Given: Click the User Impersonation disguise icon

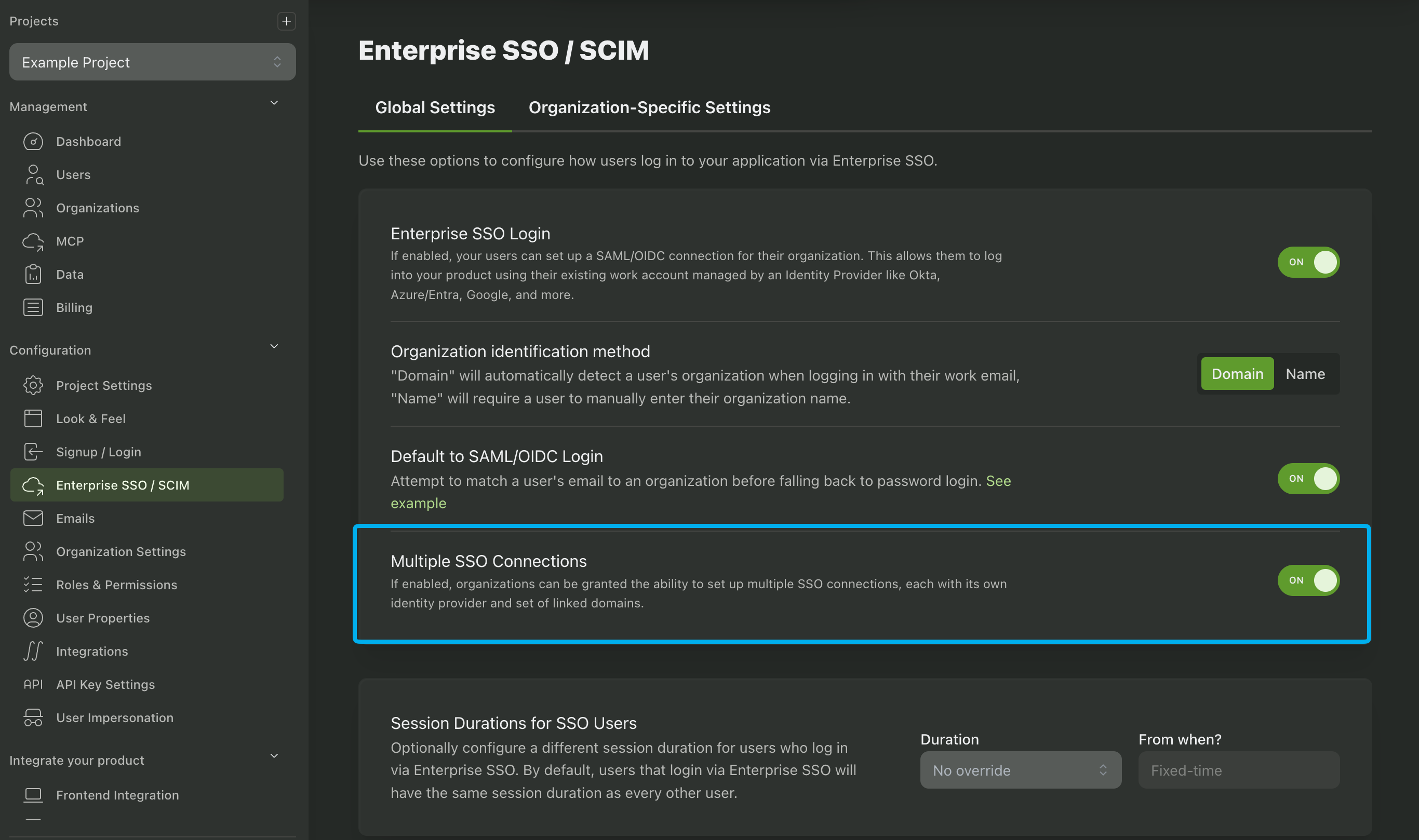Looking at the screenshot, I should tap(33, 717).
